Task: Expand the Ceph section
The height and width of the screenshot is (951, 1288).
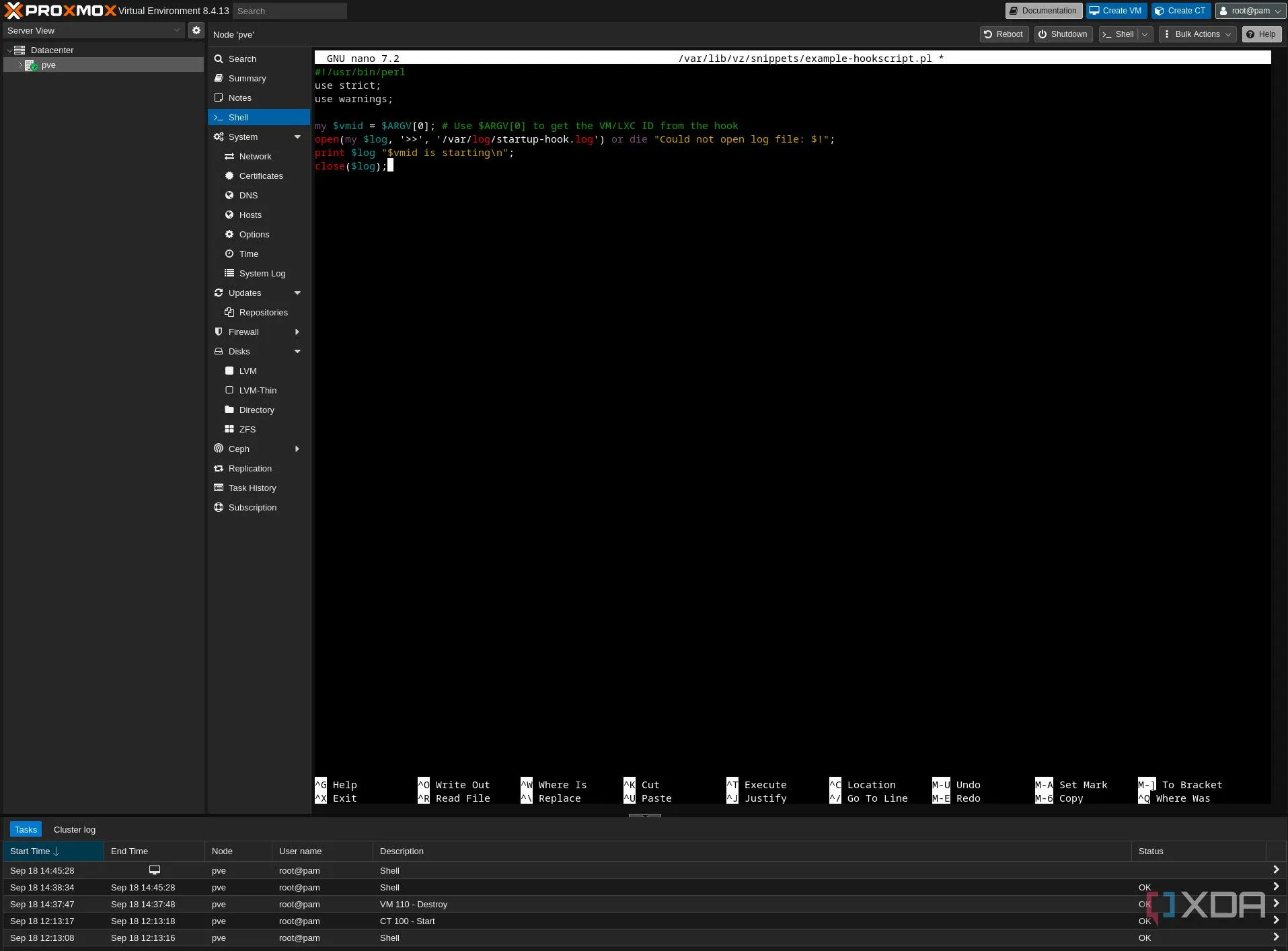Action: click(297, 449)
